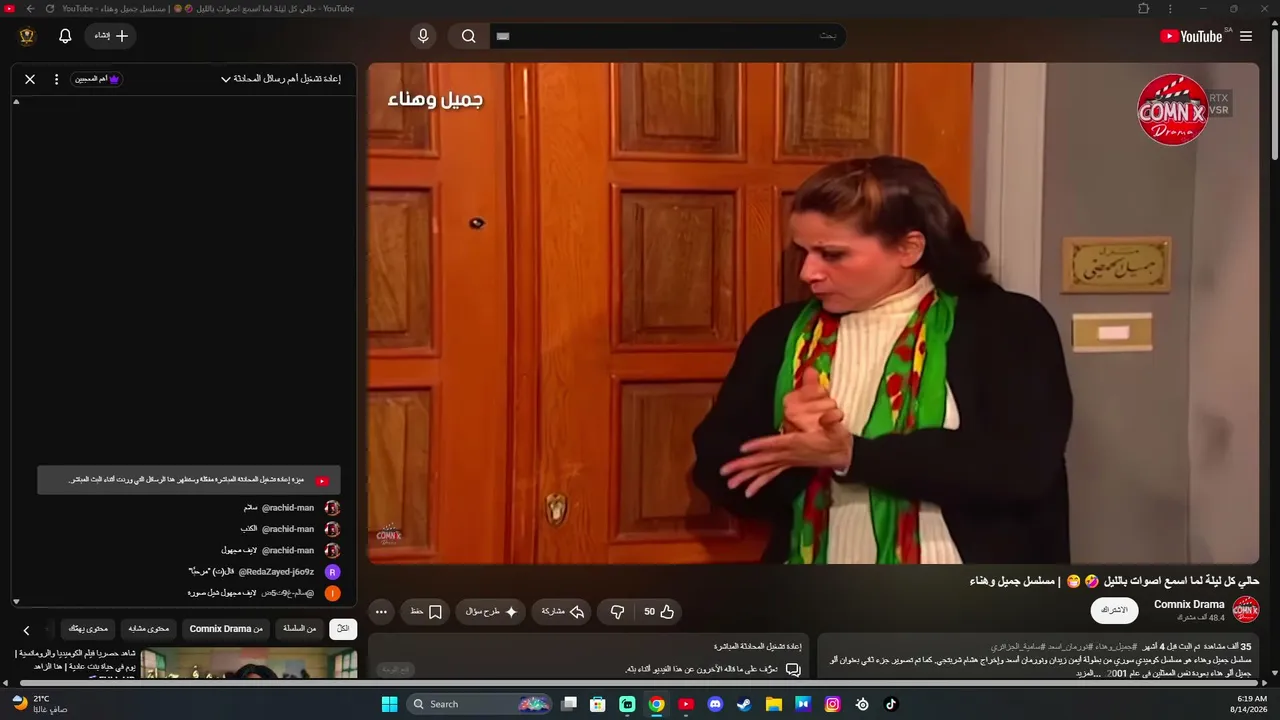The height and width of the screenshot is (720, 1280).
Task: Click the Create (إنشاء) button
Action: pos(111,36)
